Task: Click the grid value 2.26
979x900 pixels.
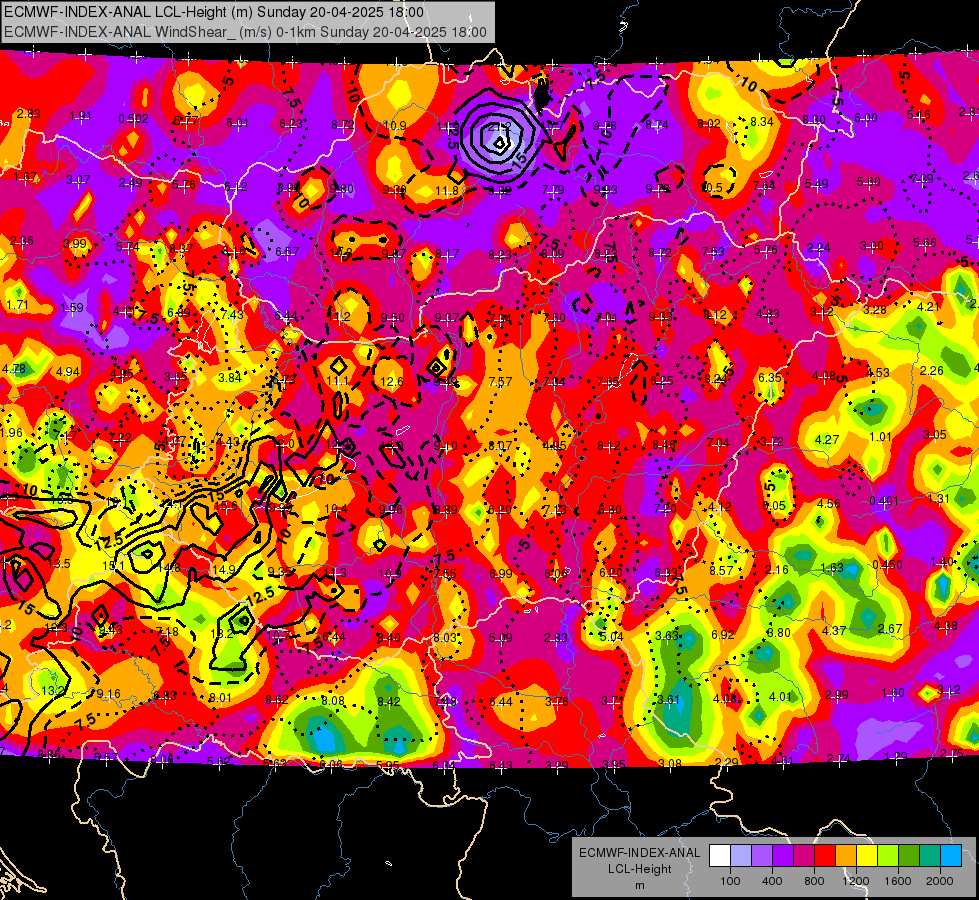Action: click(x=932, y=370)
